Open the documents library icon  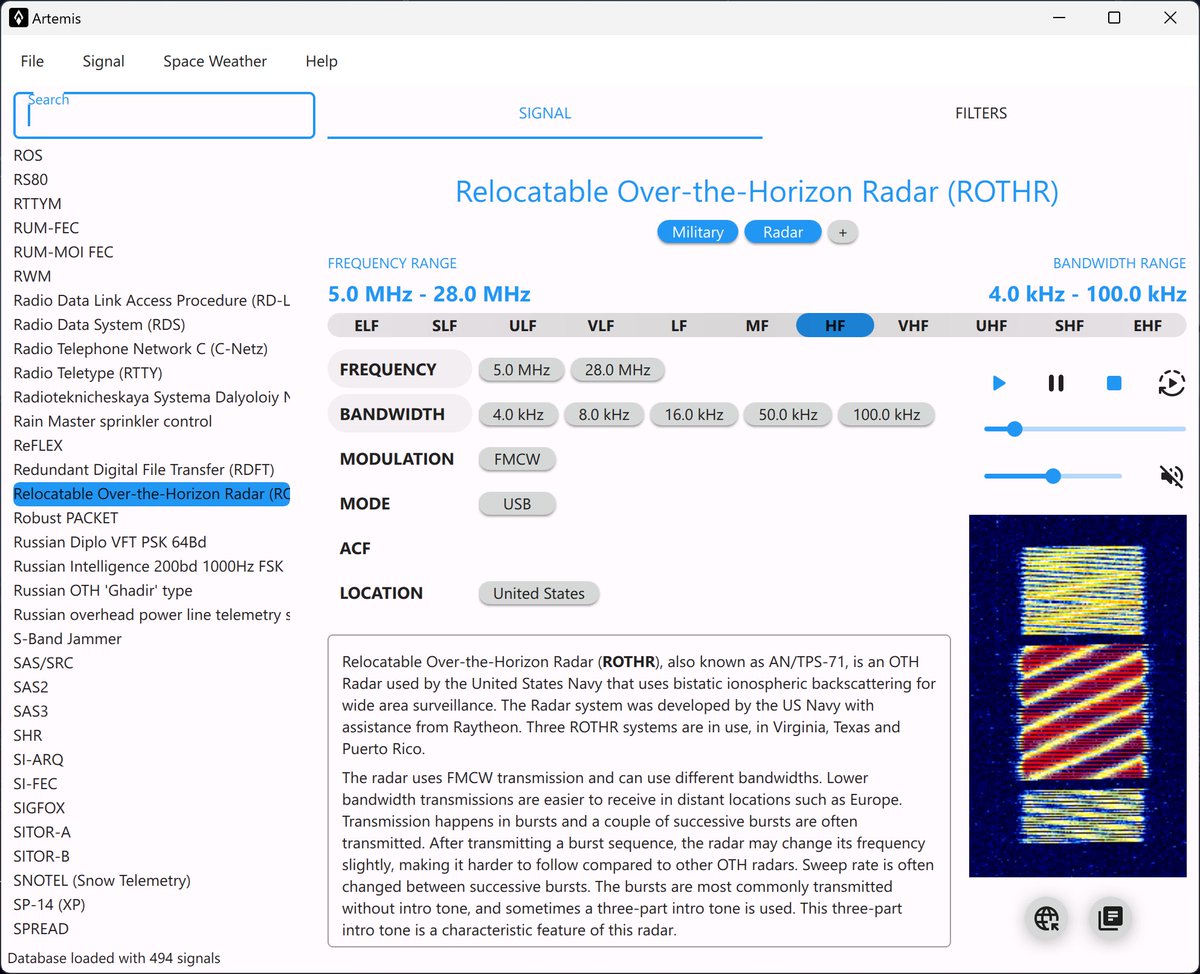[x=1110, y=918]
